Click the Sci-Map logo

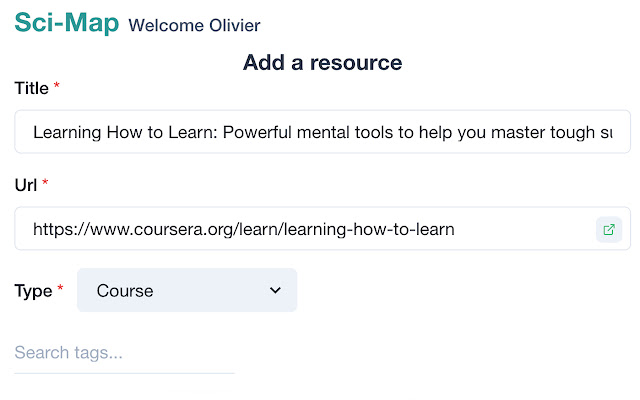tap(67, 23)
